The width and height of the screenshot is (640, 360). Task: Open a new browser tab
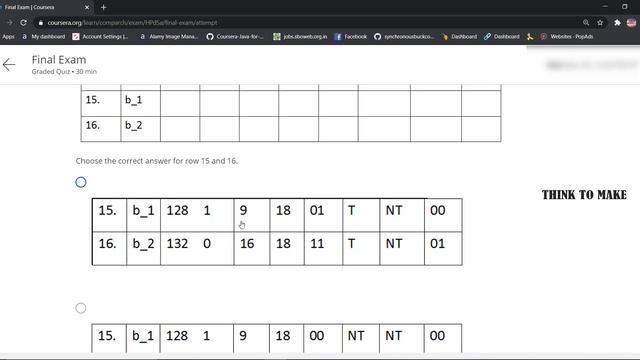[x=103, y=7]
